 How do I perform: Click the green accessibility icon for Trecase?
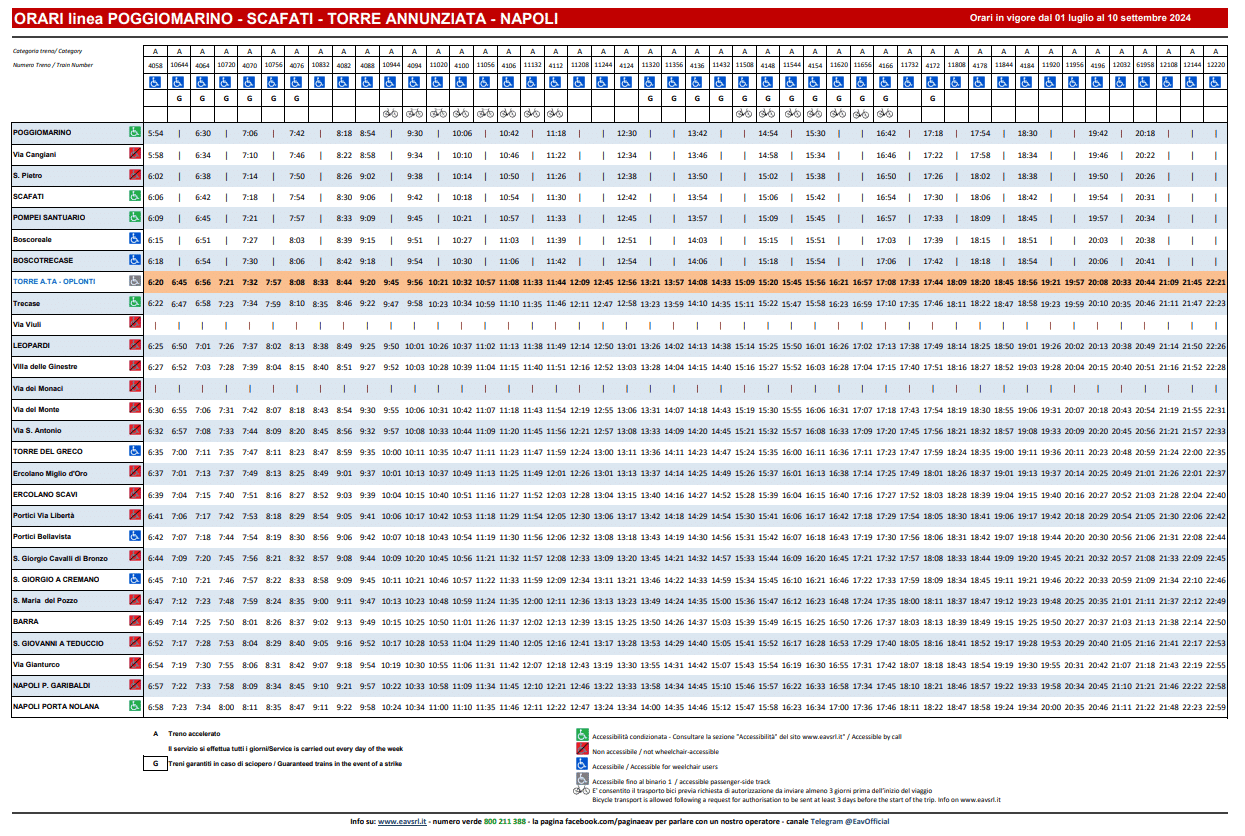point(134,302)
